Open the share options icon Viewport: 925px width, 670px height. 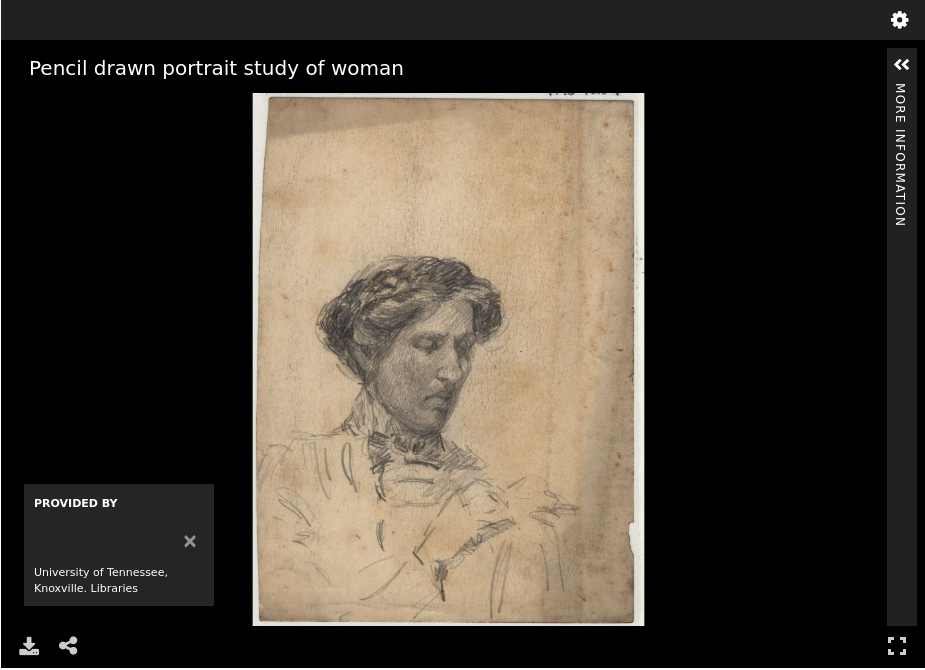coord(68,646)
